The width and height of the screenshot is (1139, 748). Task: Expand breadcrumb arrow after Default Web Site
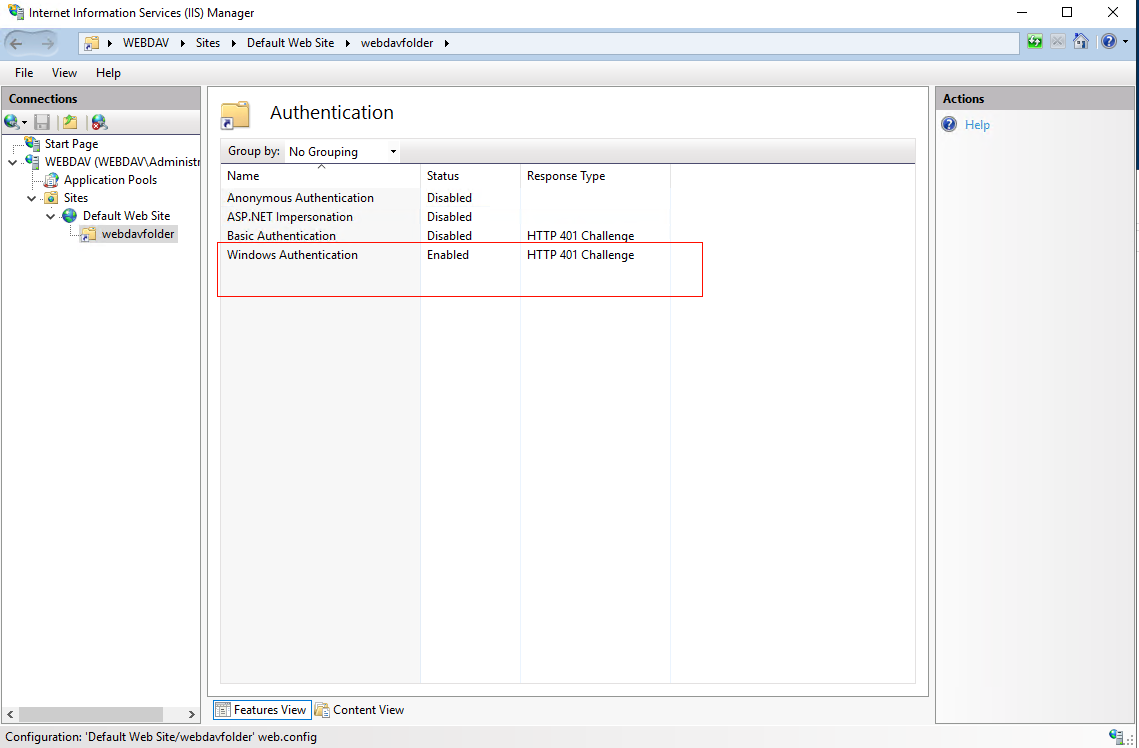347,43
